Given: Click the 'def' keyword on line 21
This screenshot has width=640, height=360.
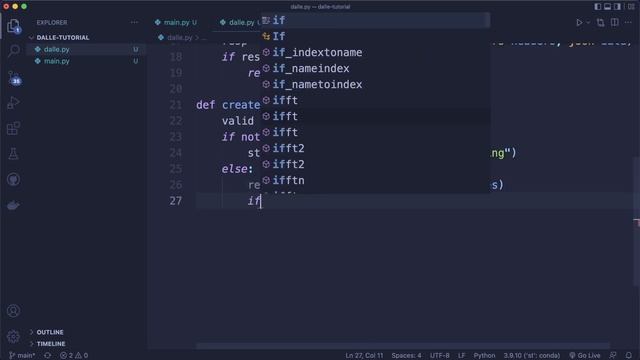Looking at the screenshot, I should click(205, 104).
